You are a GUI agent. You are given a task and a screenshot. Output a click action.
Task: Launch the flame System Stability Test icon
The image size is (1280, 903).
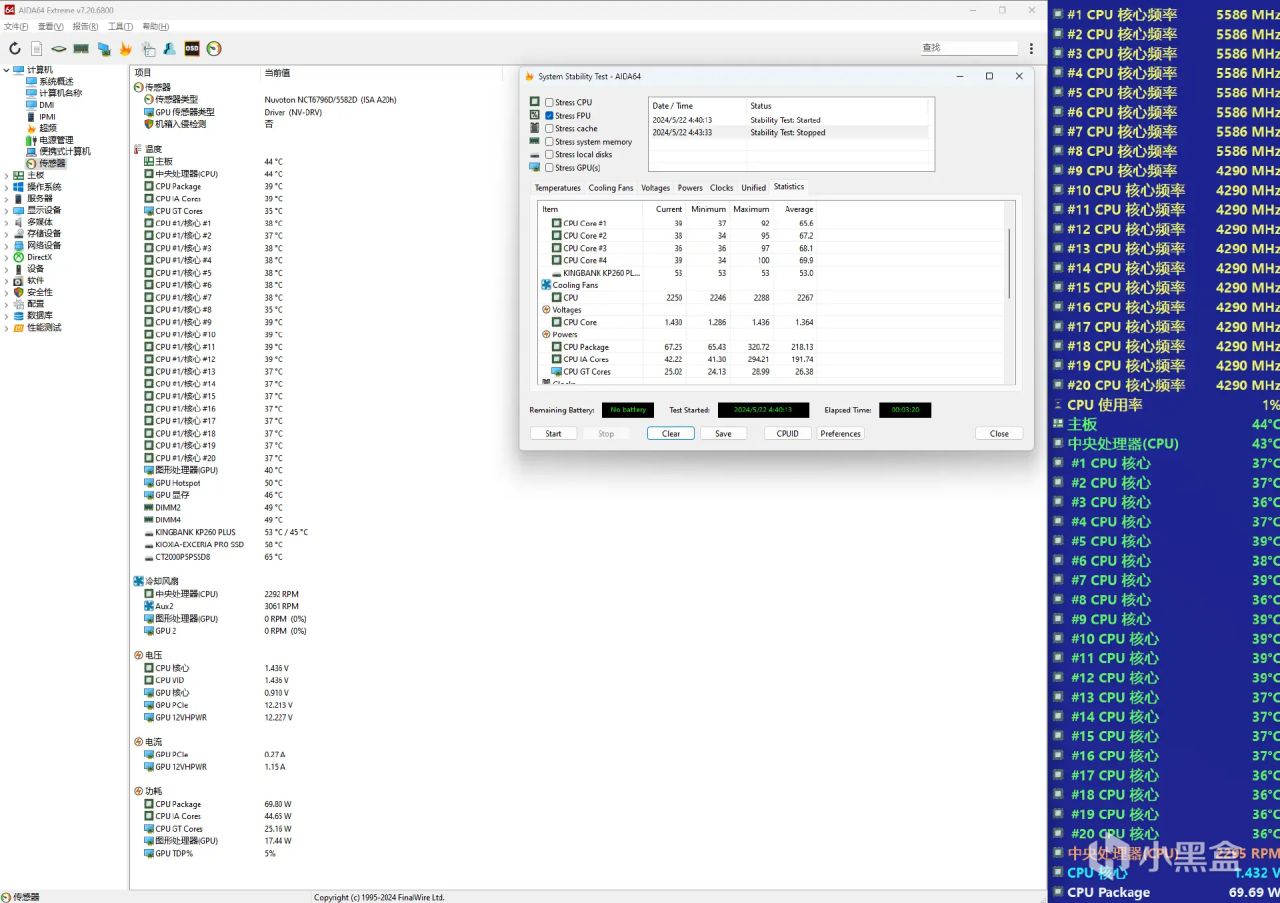pyautogui.click(x=125, y=48)
